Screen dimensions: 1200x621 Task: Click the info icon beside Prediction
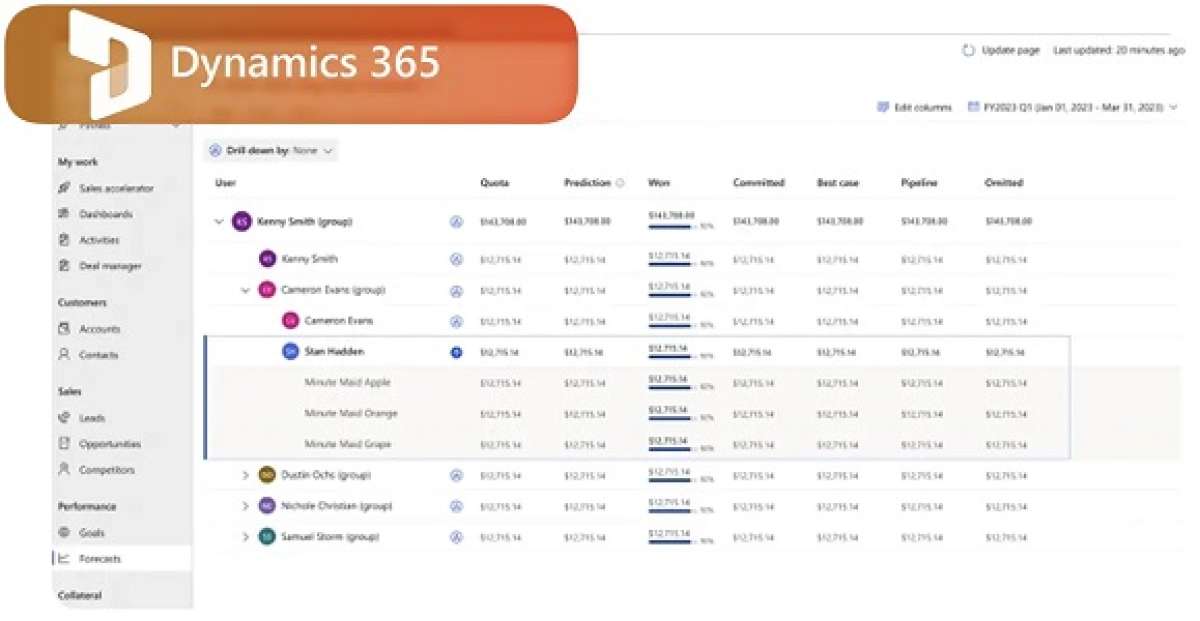tap(620, 183)
